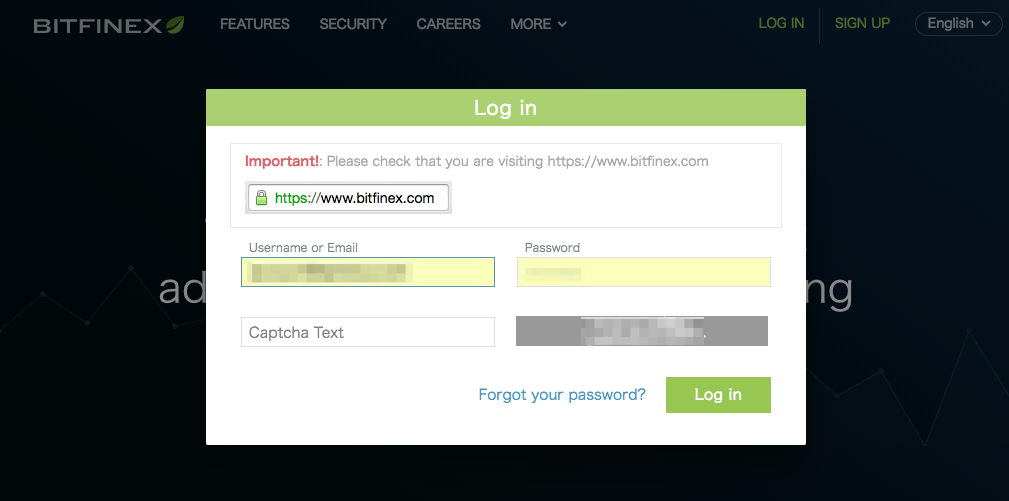The height and width of the screenshot is (501, 1009).
Task: Open the FEATURES navigation item
Action: pos(255,24)
